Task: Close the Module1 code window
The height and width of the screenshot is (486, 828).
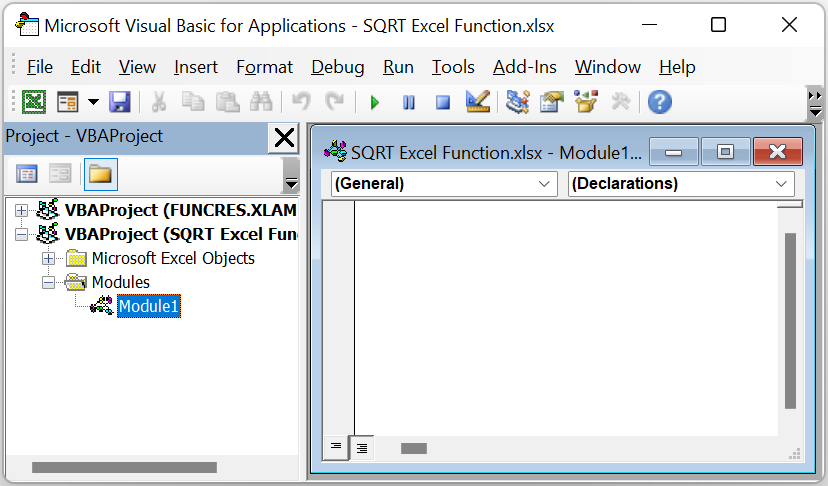Action: (778, 153)
